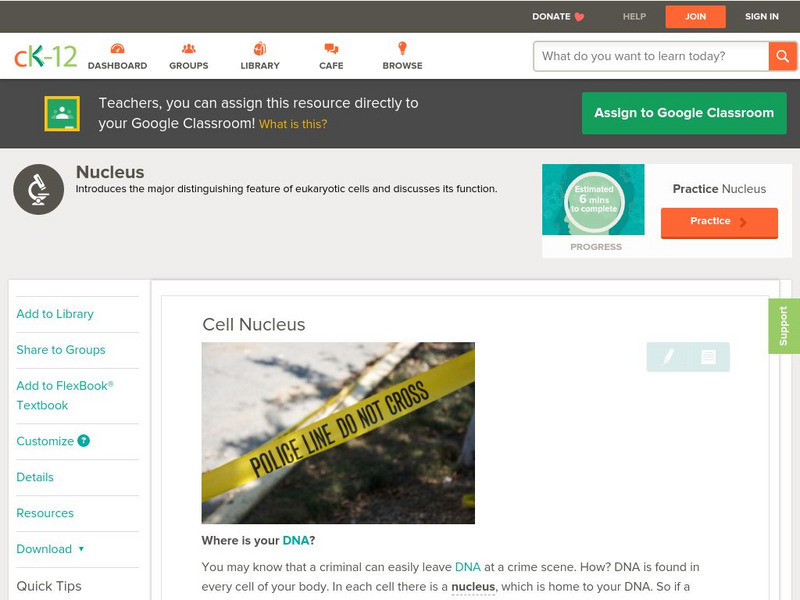Click the highlighter pen tool icon
The width and height of the screenshot is (800, 600).
coord(668,356)
